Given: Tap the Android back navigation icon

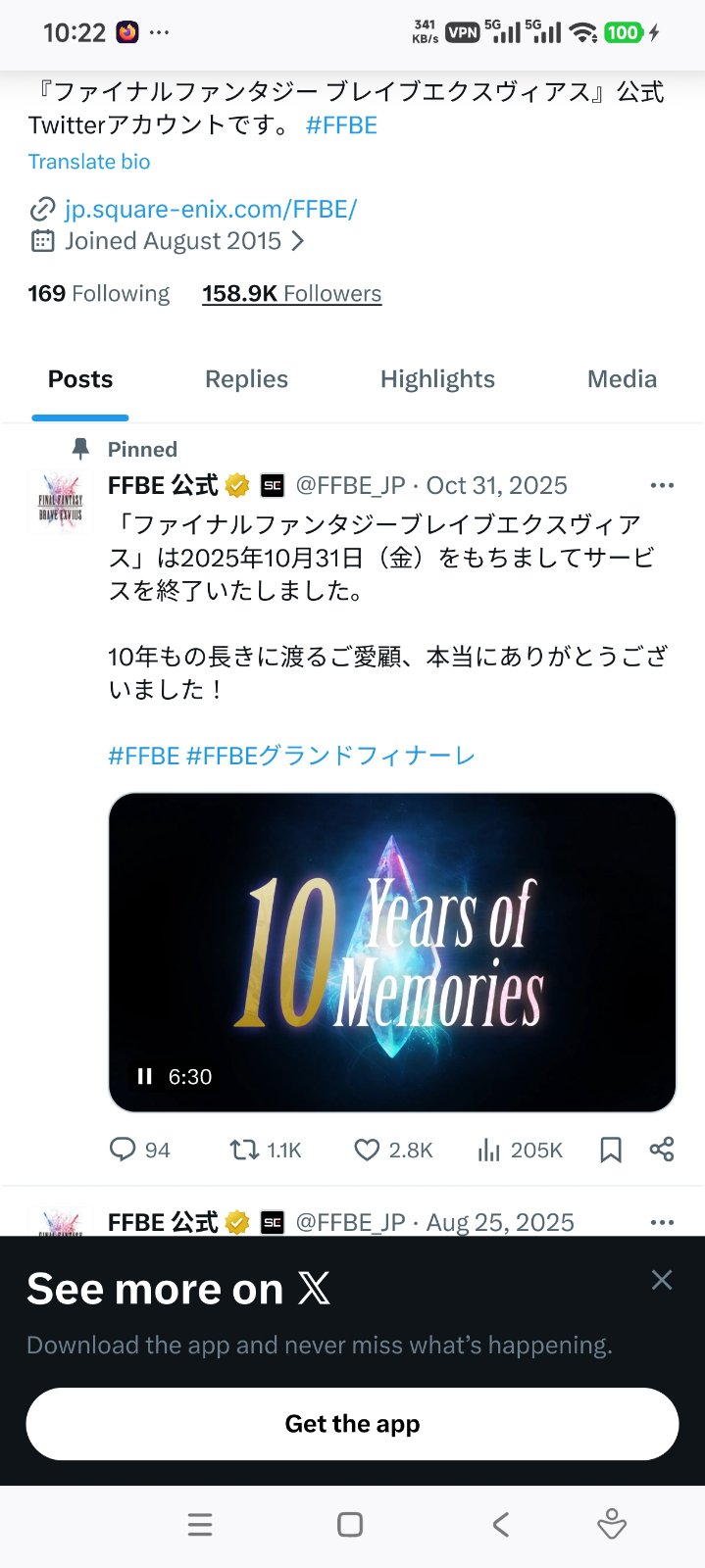Looking at the screenshot, I should click(x=501, y=1524).
